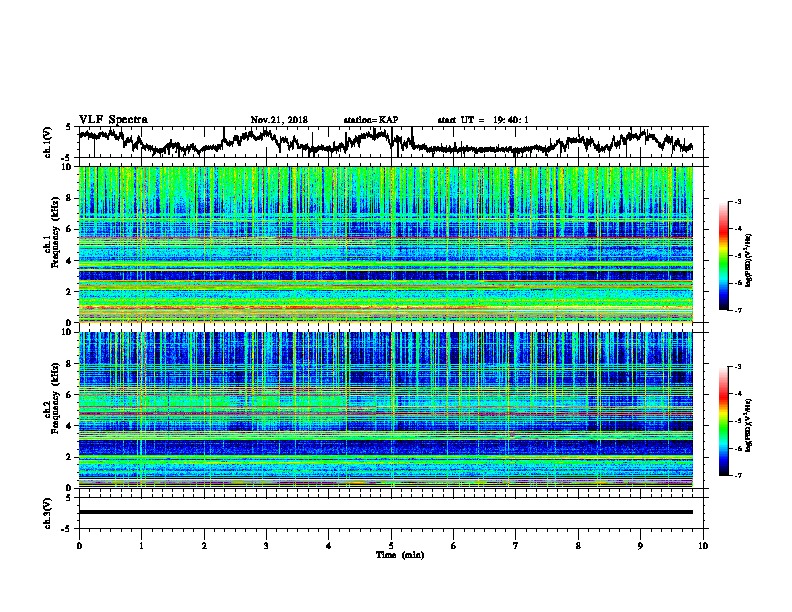Screen dimensions: 792x612
Task: Select the date text "Nov.21, 2018"
Action: tap(279, 120)
